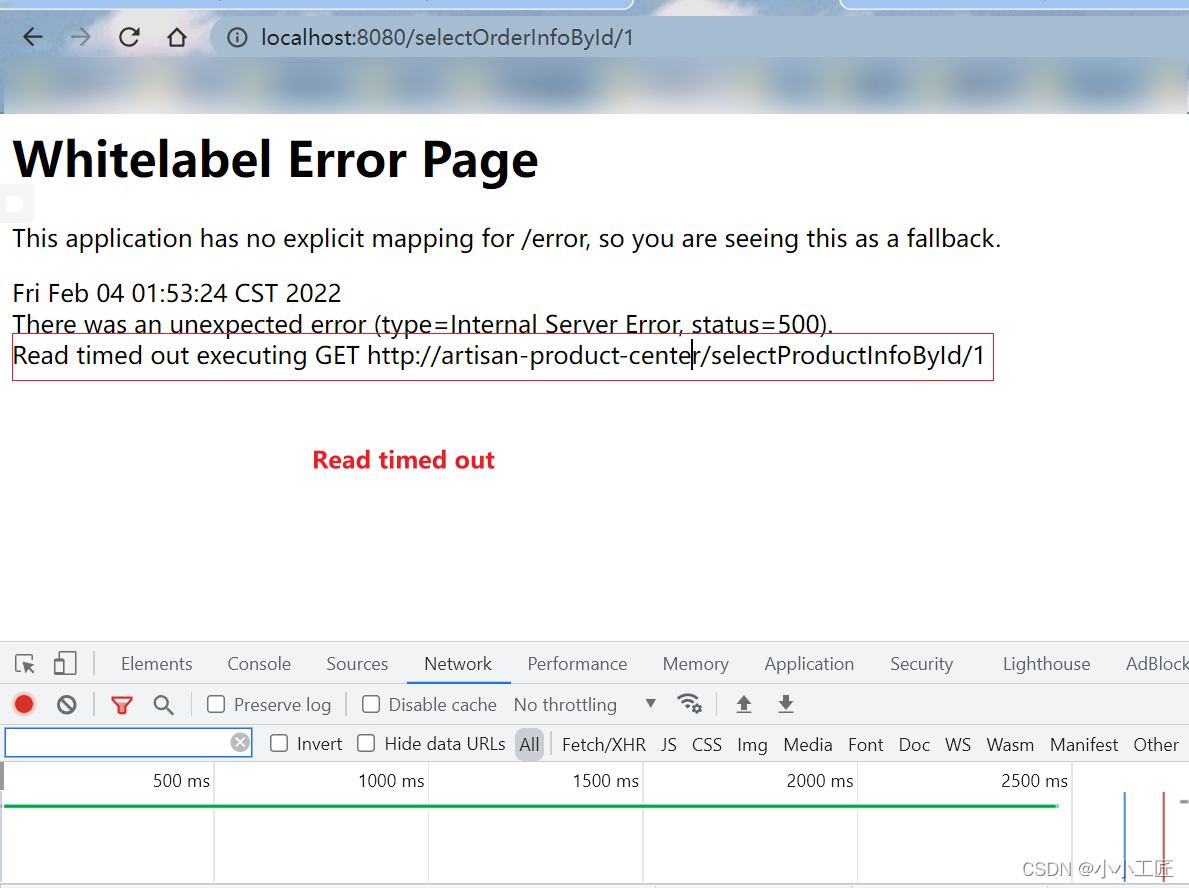1189x888 pixels.
Task: Open network search magnifier
Action: pyautogui.click(x=164, y=705)
